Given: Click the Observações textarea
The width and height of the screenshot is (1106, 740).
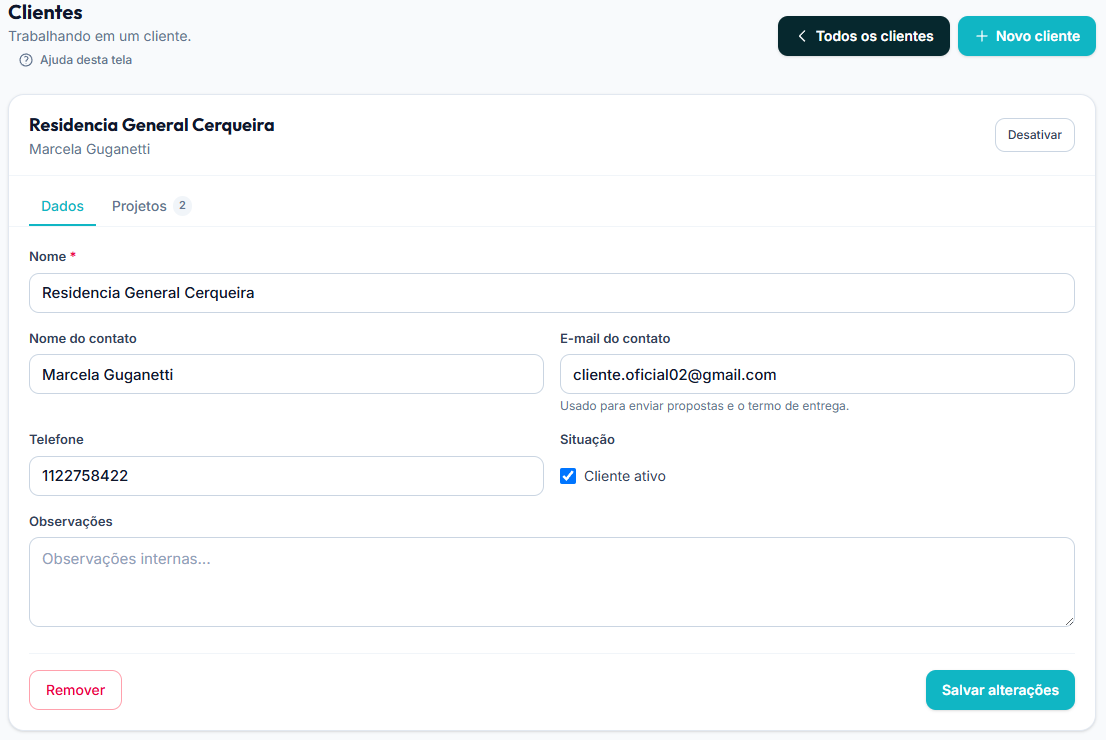Looking at the screenshot, I should point(552,582).
